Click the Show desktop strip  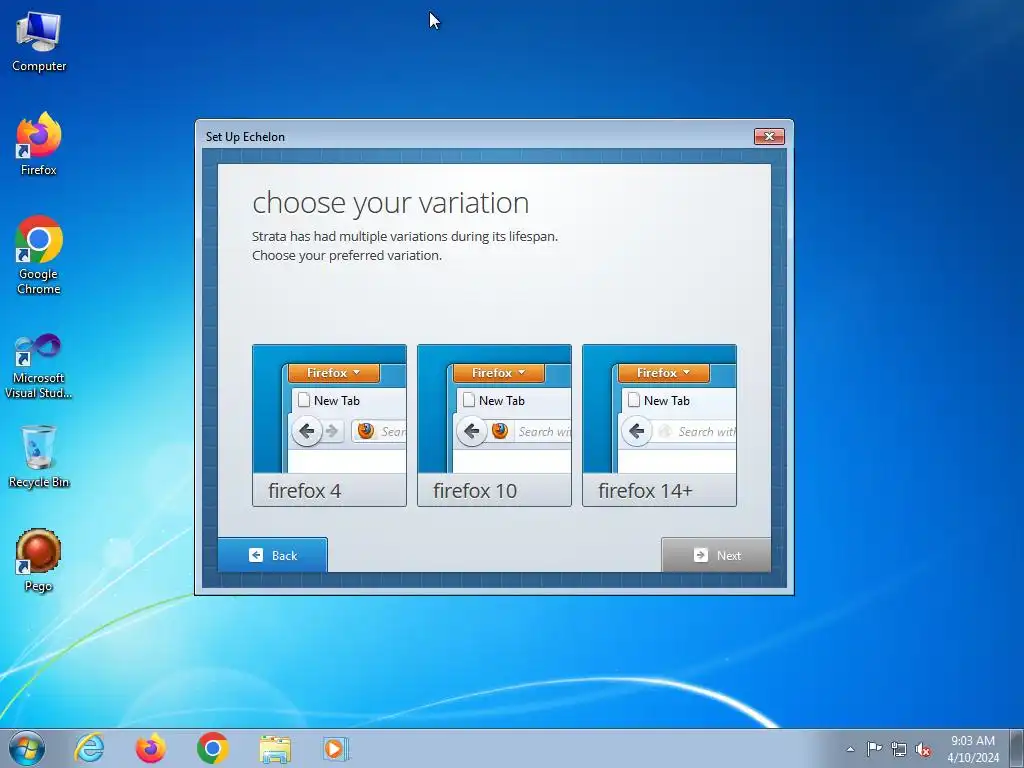(x=1017, y=748)
